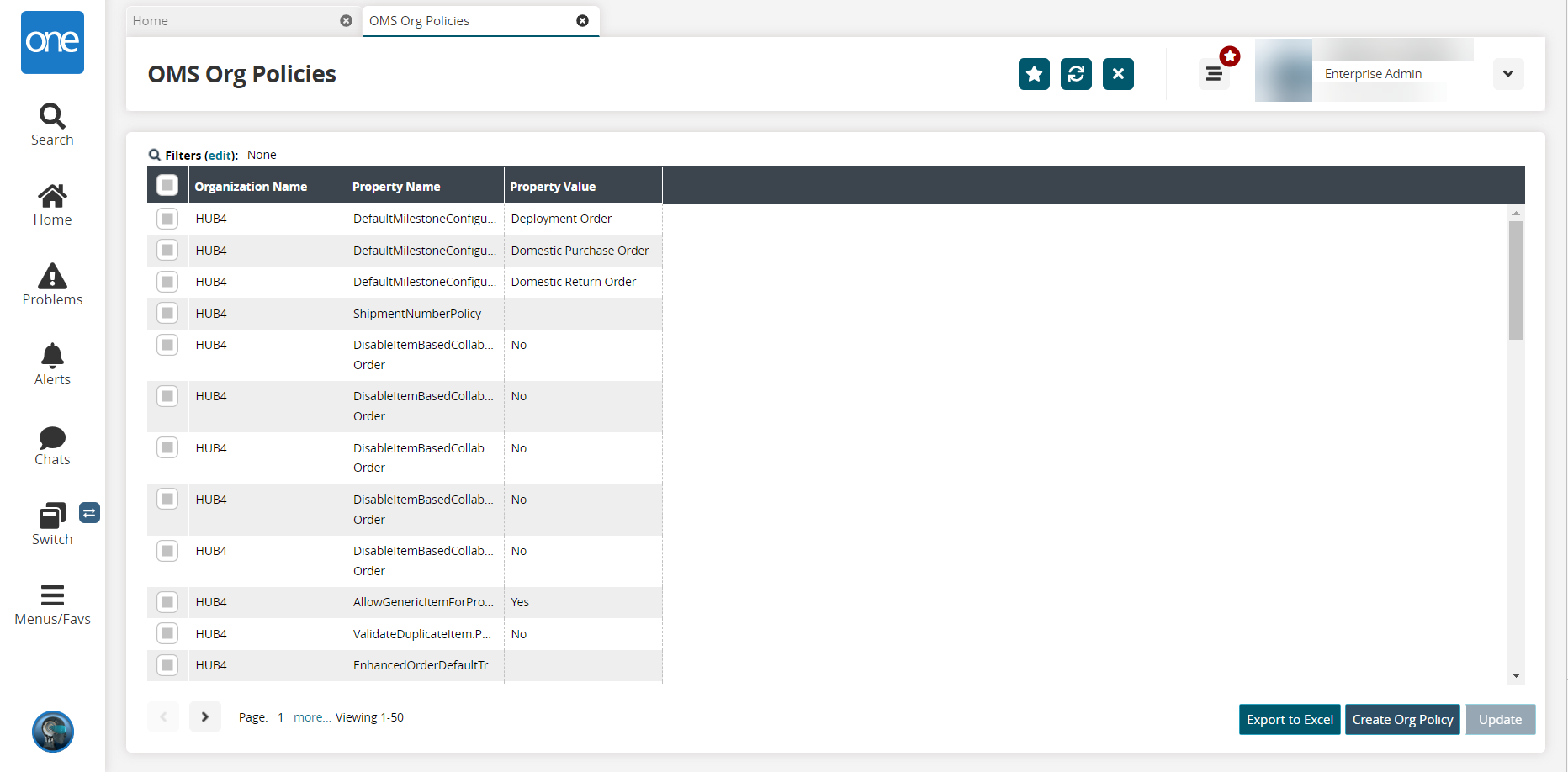
Task: Click the table vertical scrollbar thumb
Action: tap(1516, 279)
